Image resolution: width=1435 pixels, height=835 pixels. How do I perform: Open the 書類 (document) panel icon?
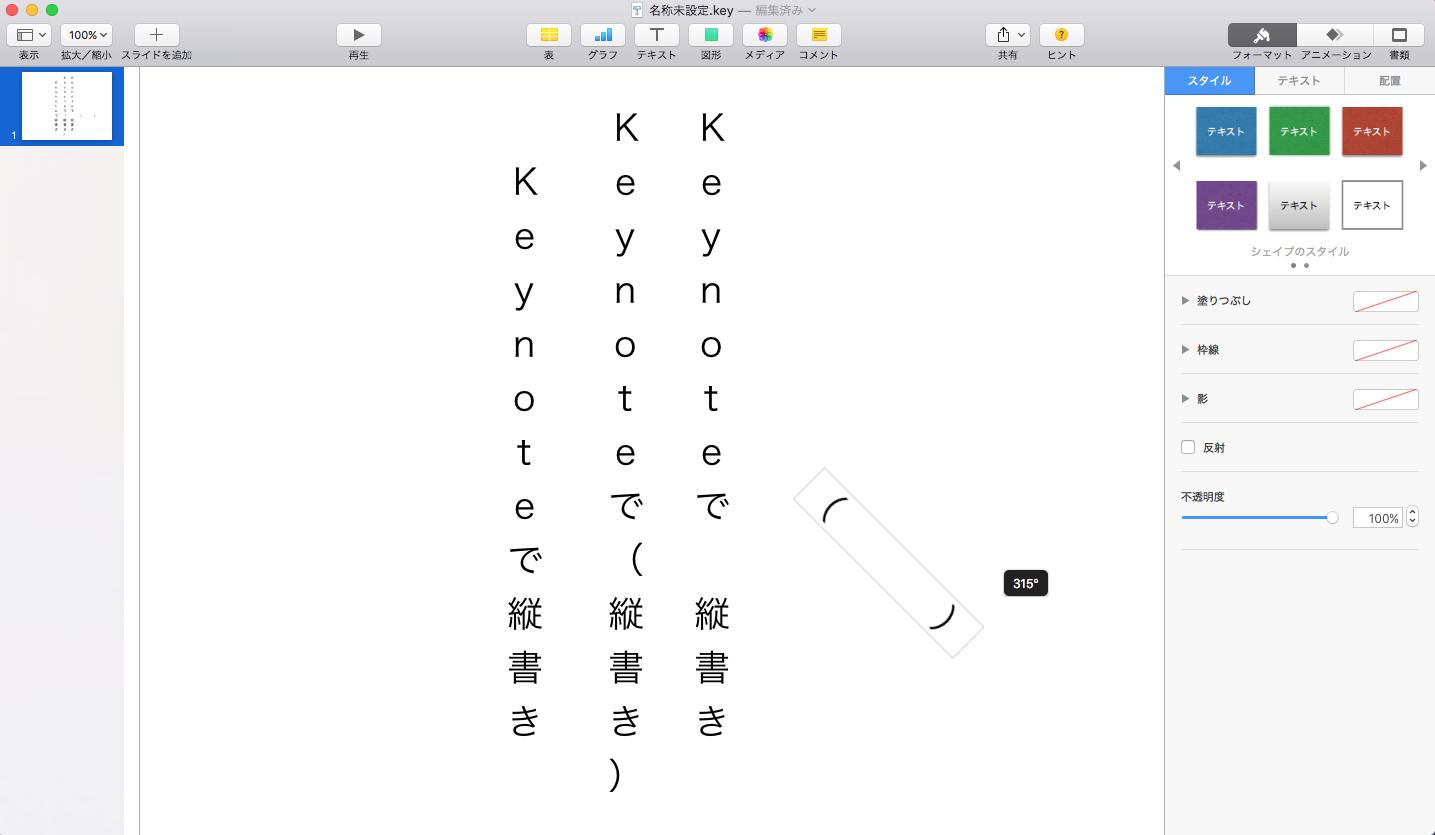click(x=1398, y=35)
